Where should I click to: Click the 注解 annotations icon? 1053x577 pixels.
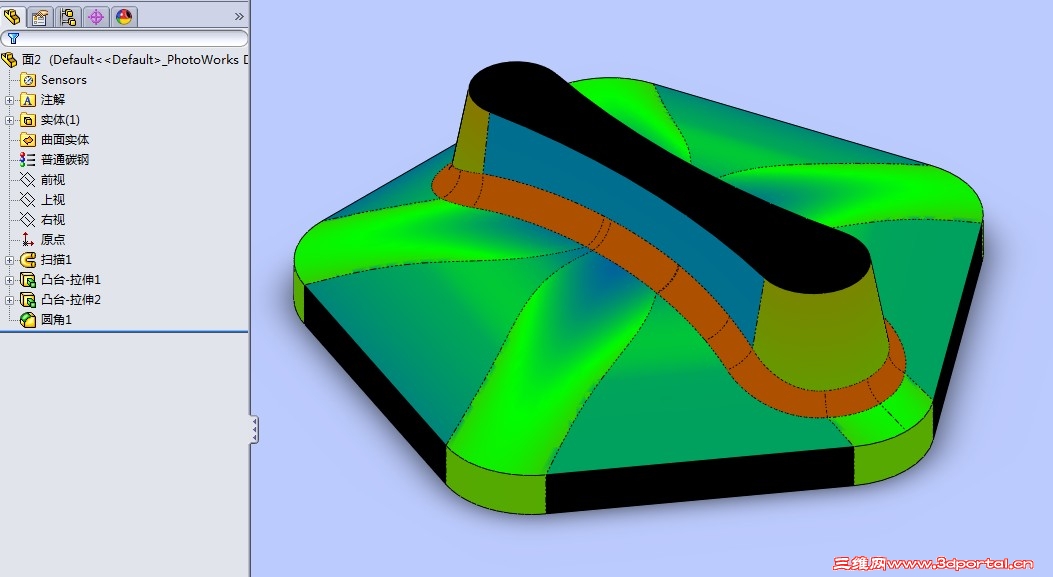28,100
